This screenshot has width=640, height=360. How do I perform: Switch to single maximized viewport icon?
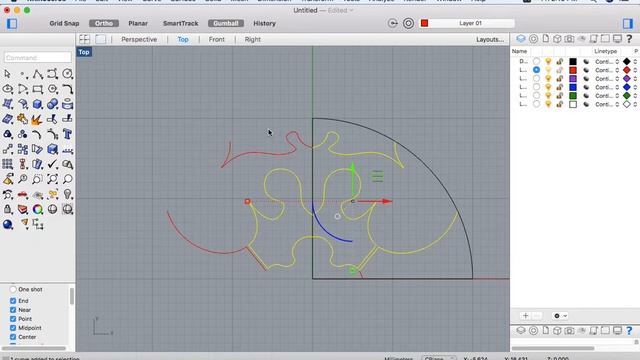(100, 39)
